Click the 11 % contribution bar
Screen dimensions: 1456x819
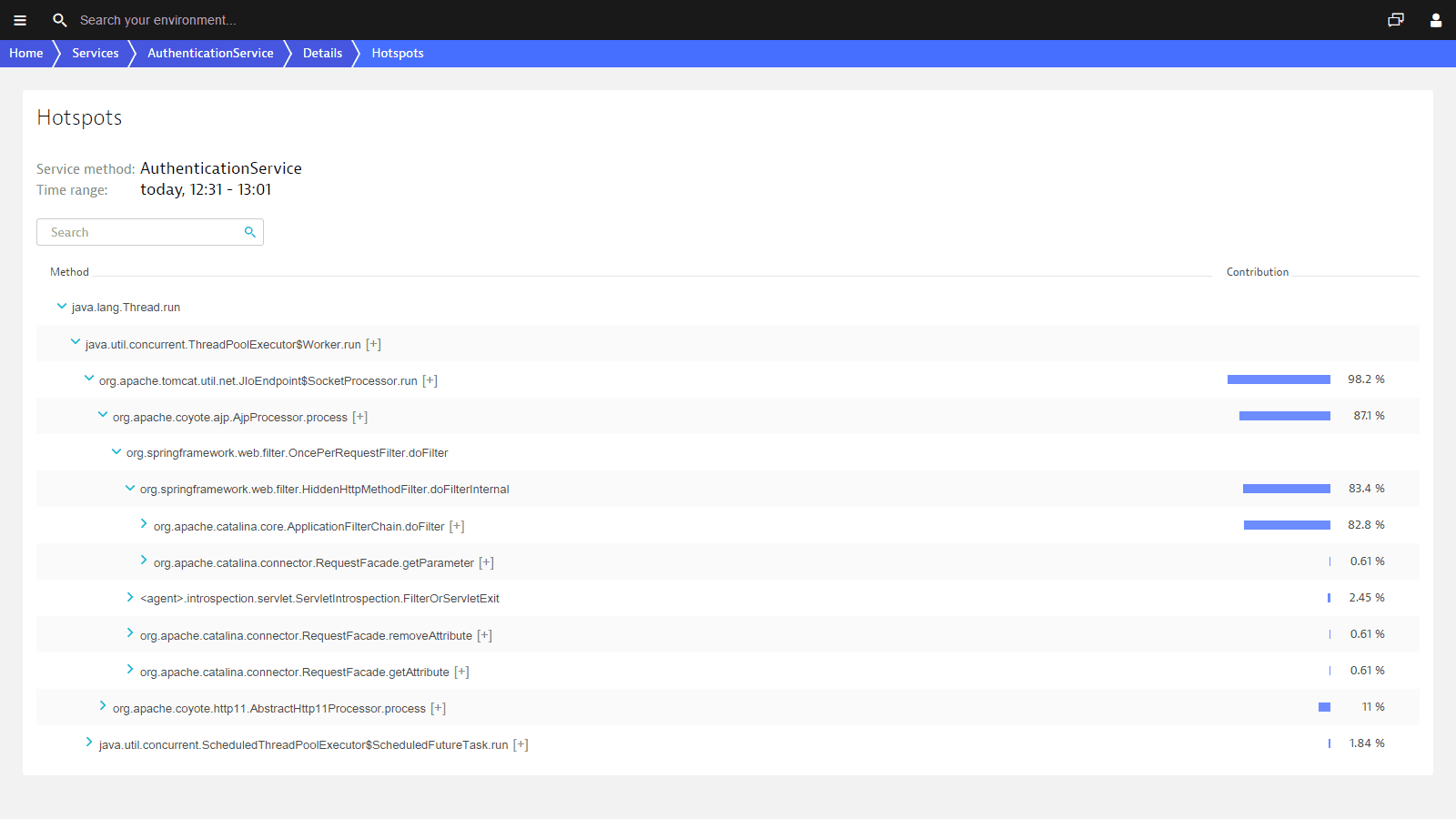(1325, 707)
